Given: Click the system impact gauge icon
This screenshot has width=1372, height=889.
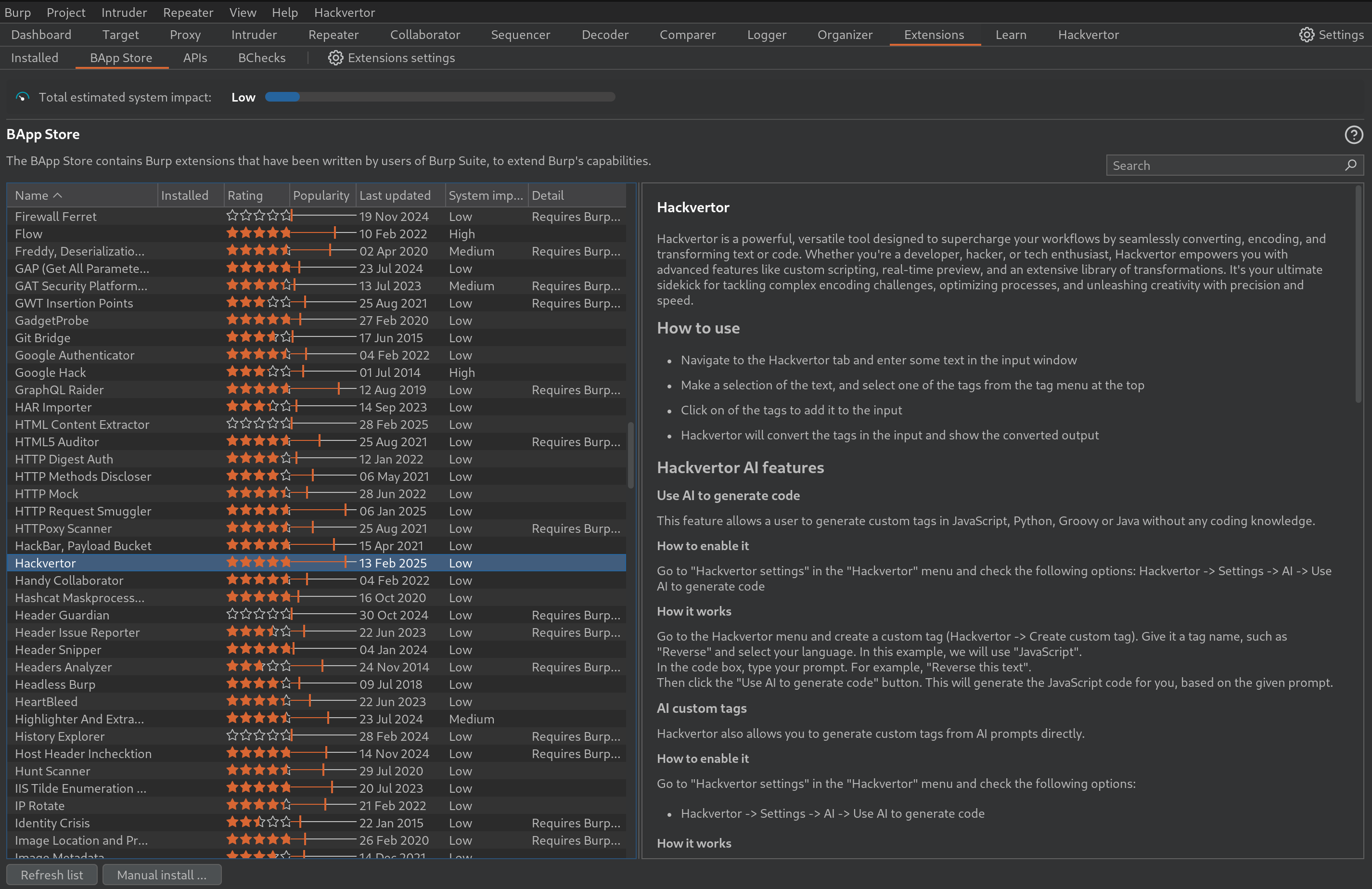Looking at the screenshot, I should [x=23, y=97].
